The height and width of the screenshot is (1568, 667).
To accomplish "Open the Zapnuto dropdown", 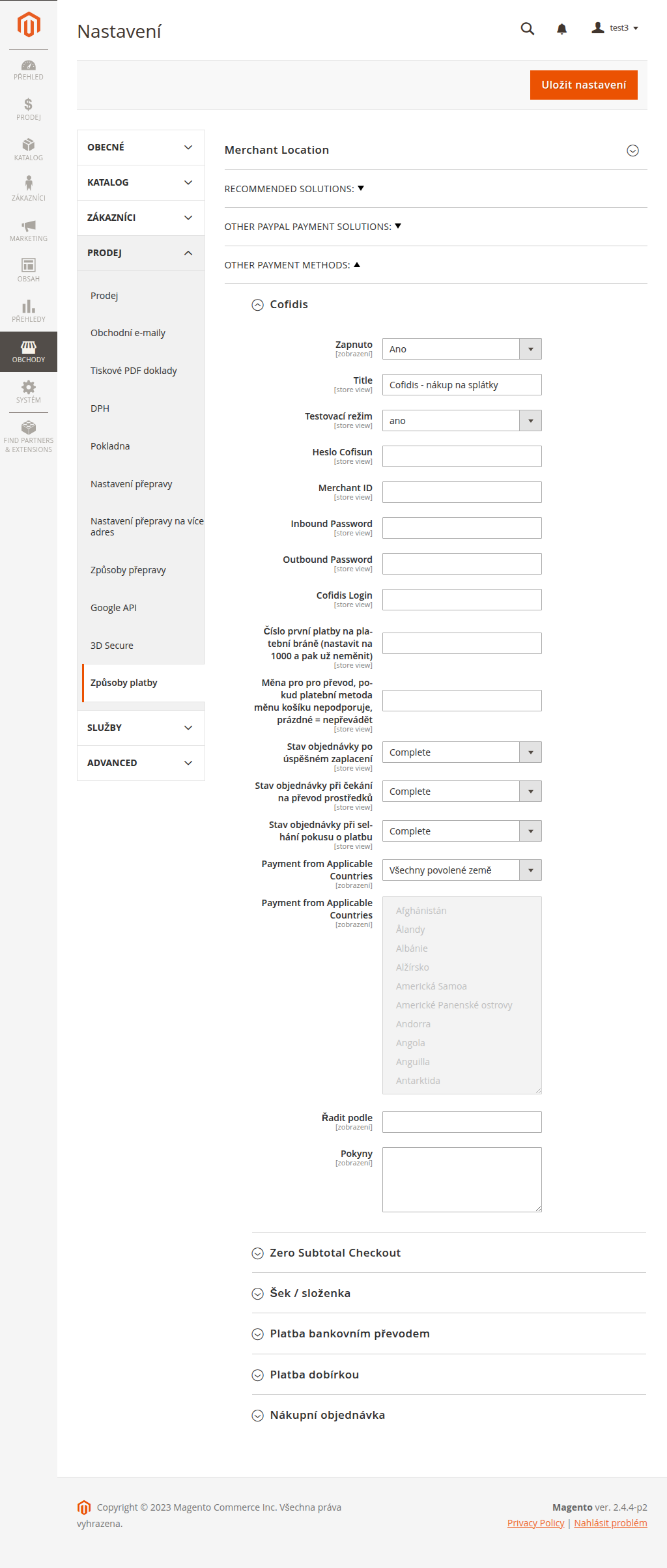I will point(462,349).
